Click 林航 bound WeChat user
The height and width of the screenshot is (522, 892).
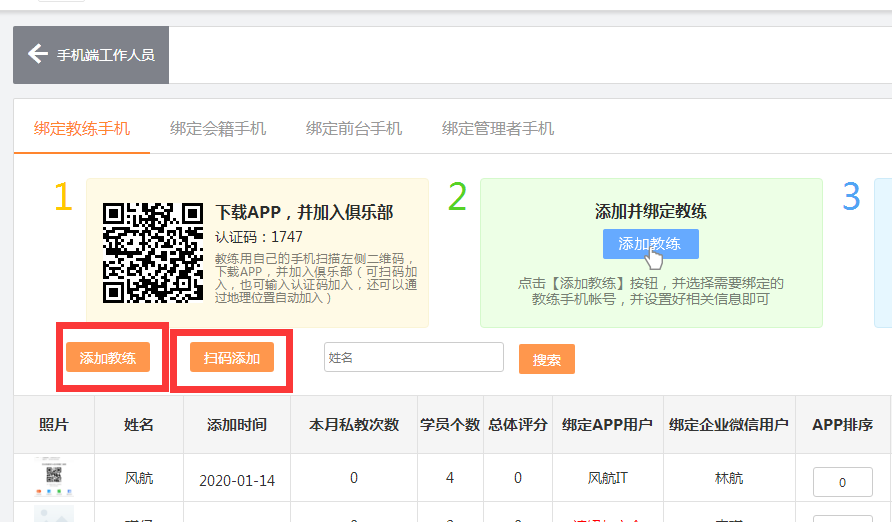click(729, 479)
